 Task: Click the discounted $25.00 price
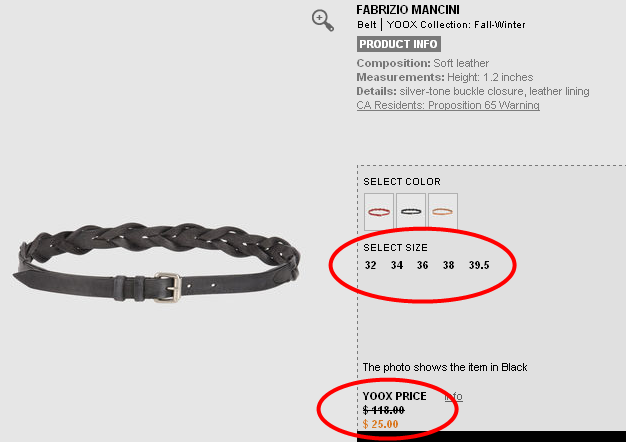(380, 424)
